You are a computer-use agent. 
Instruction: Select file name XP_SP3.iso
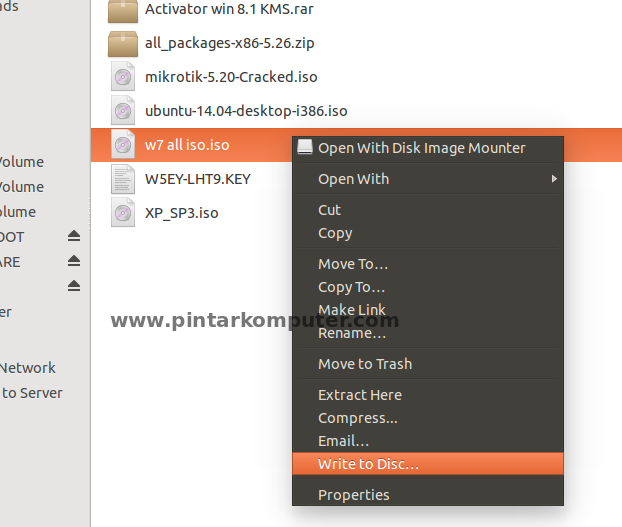[182, 213]
